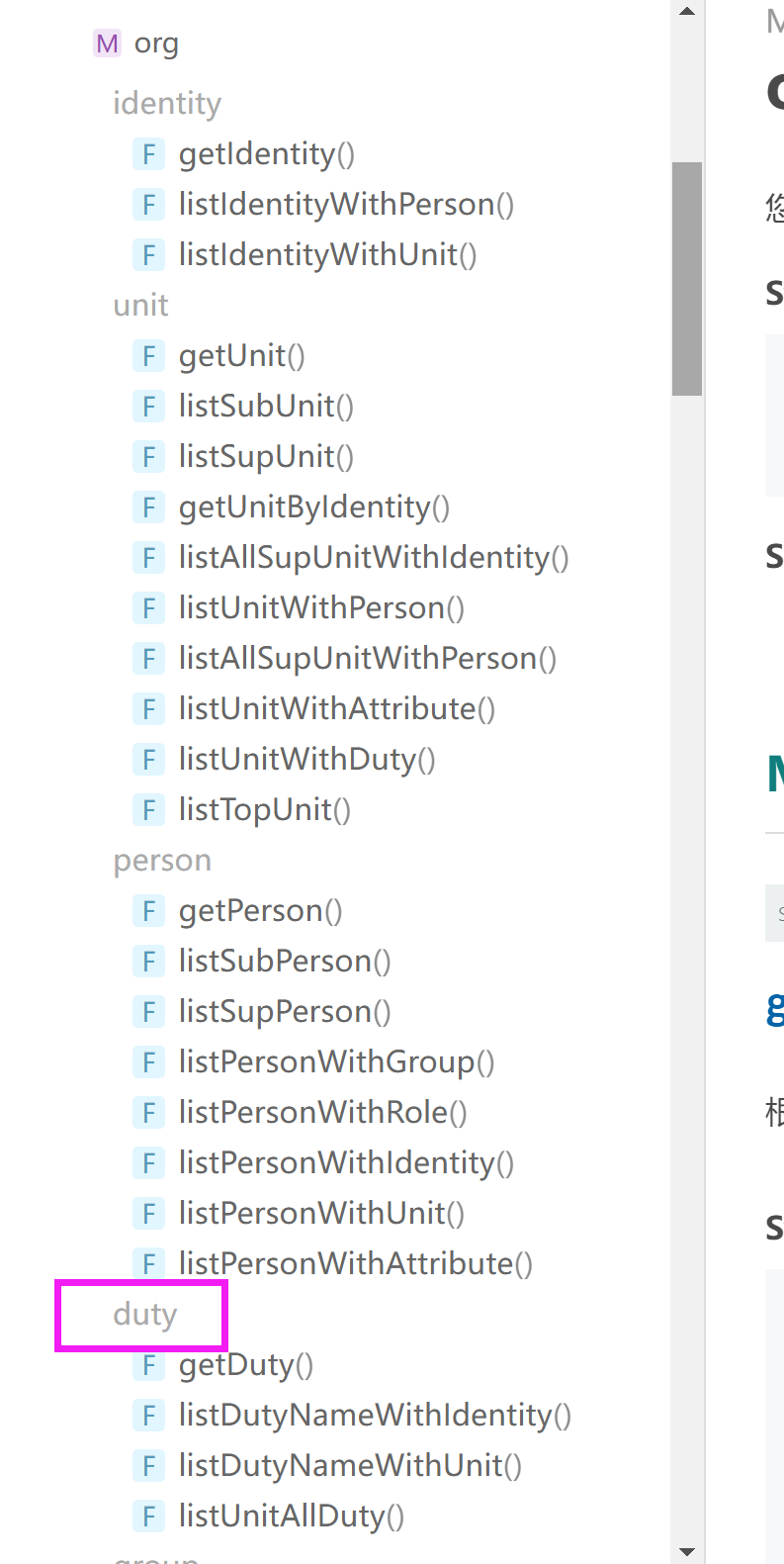The width and height of the screenshot is (784, 1564).
Task: Click the F icon beside getIdentity()
Action: click(x=148, y=154)
